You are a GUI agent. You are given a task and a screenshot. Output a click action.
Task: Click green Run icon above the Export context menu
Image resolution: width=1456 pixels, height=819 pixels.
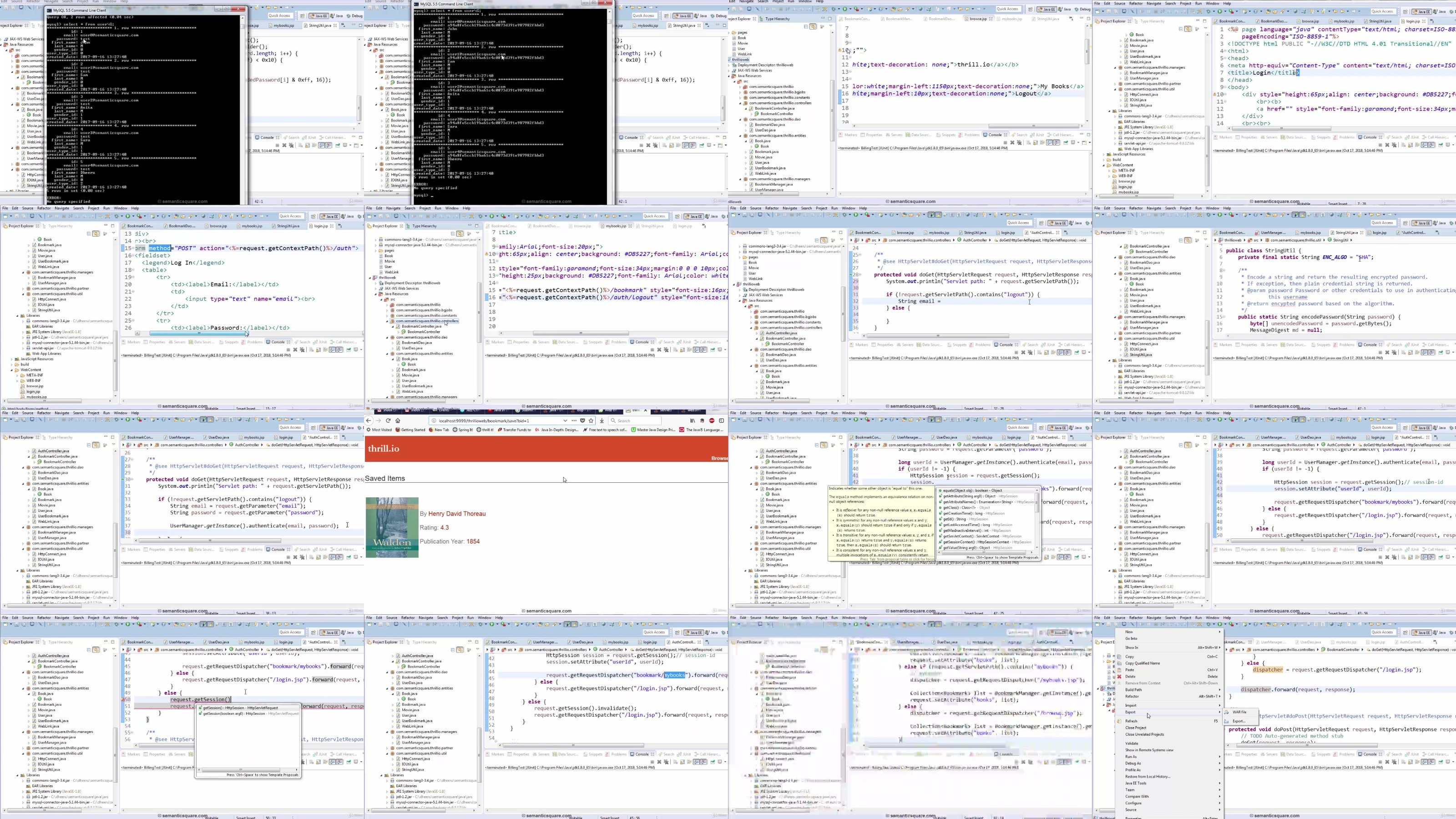tap(1220, 624)
